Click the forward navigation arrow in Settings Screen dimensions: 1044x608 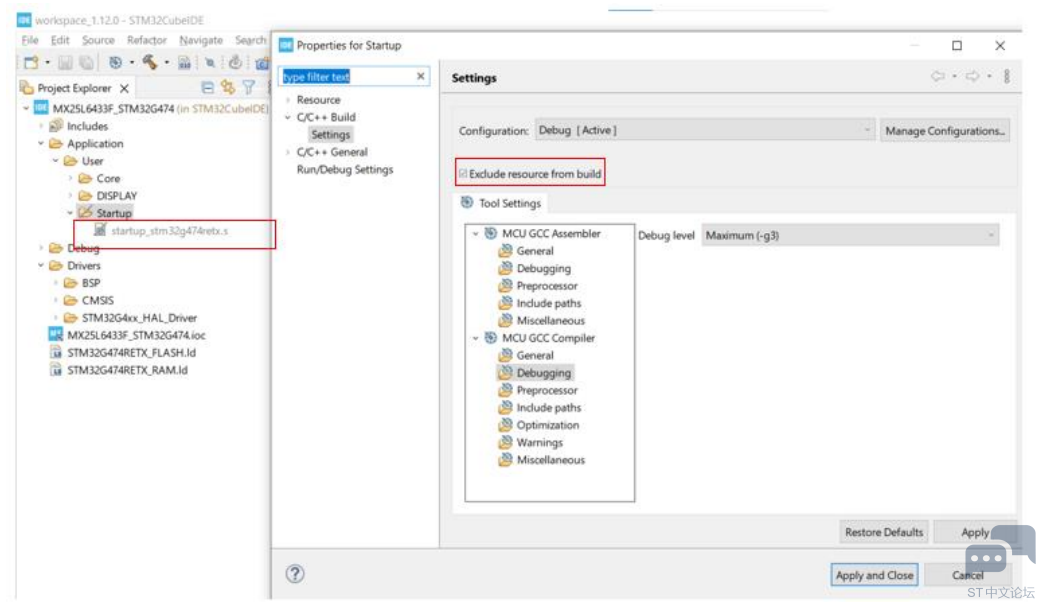coord(973,77)
